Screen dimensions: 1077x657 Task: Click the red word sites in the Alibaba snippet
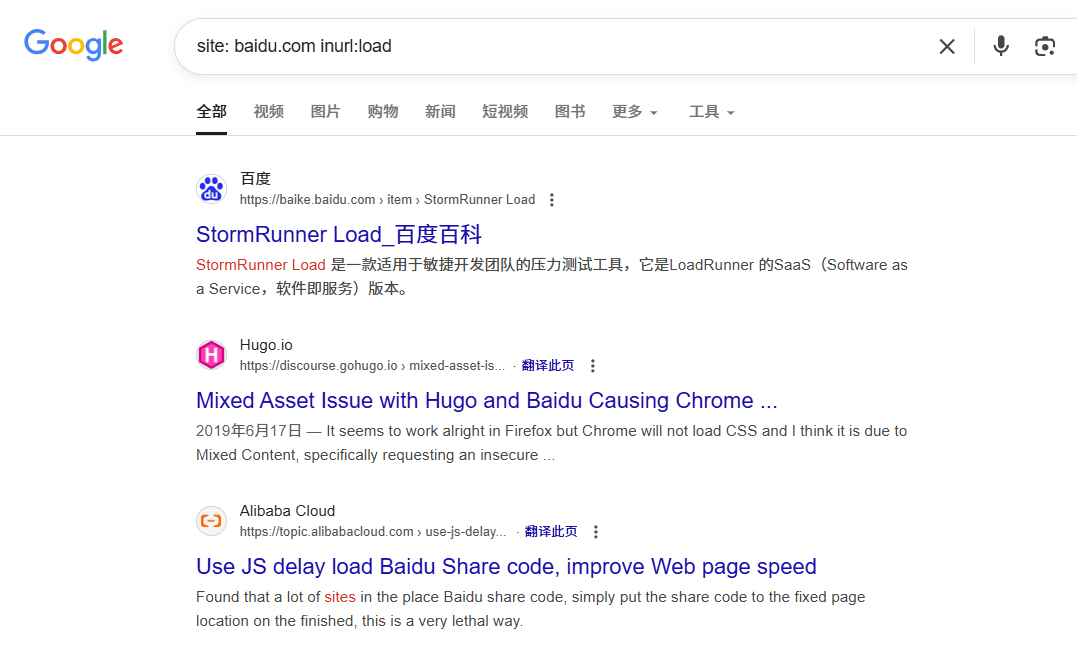pyautogui.click(x=340, y=597)
